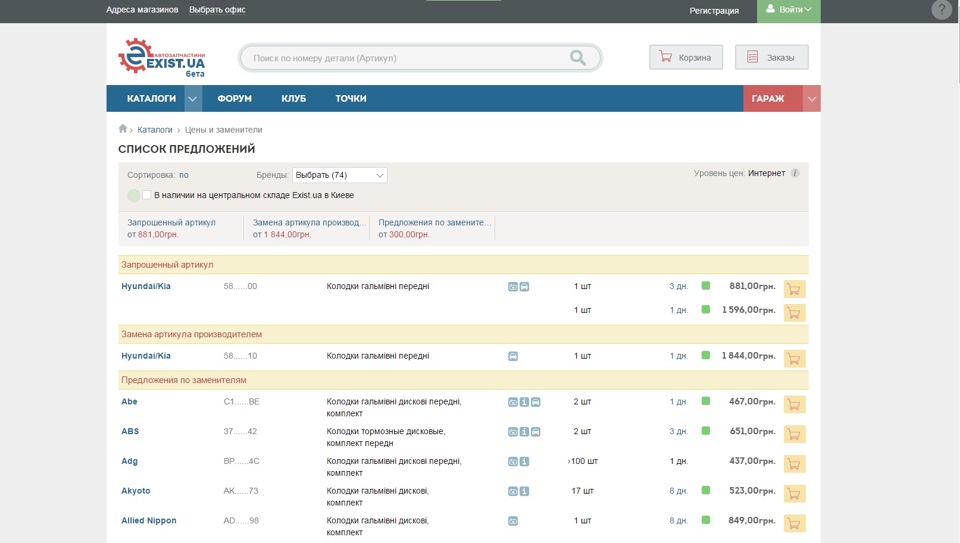Add Hyundai/Kia 1 844,00 offer to cart

[794, 359]
